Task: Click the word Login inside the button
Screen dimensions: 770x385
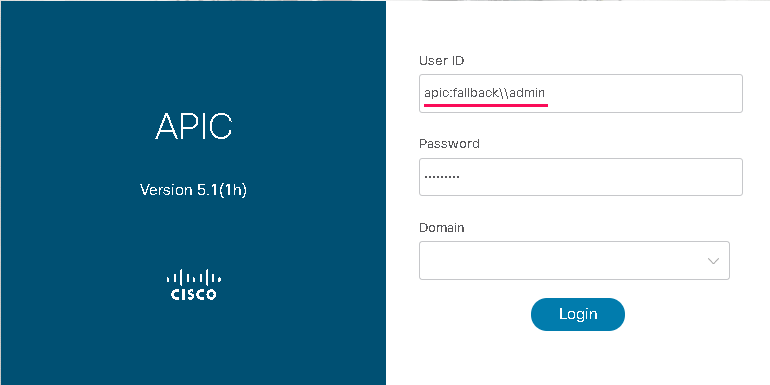Action: (x=578, y=314)
